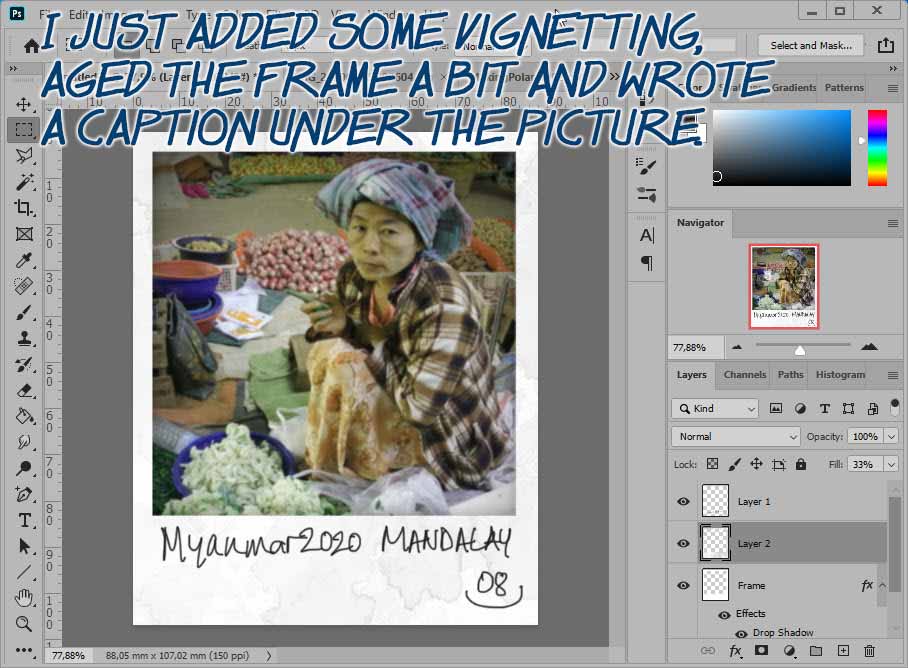
Task: Collapse the right panels double arrow
Action: pyautogui.click(x=893, y=68)
